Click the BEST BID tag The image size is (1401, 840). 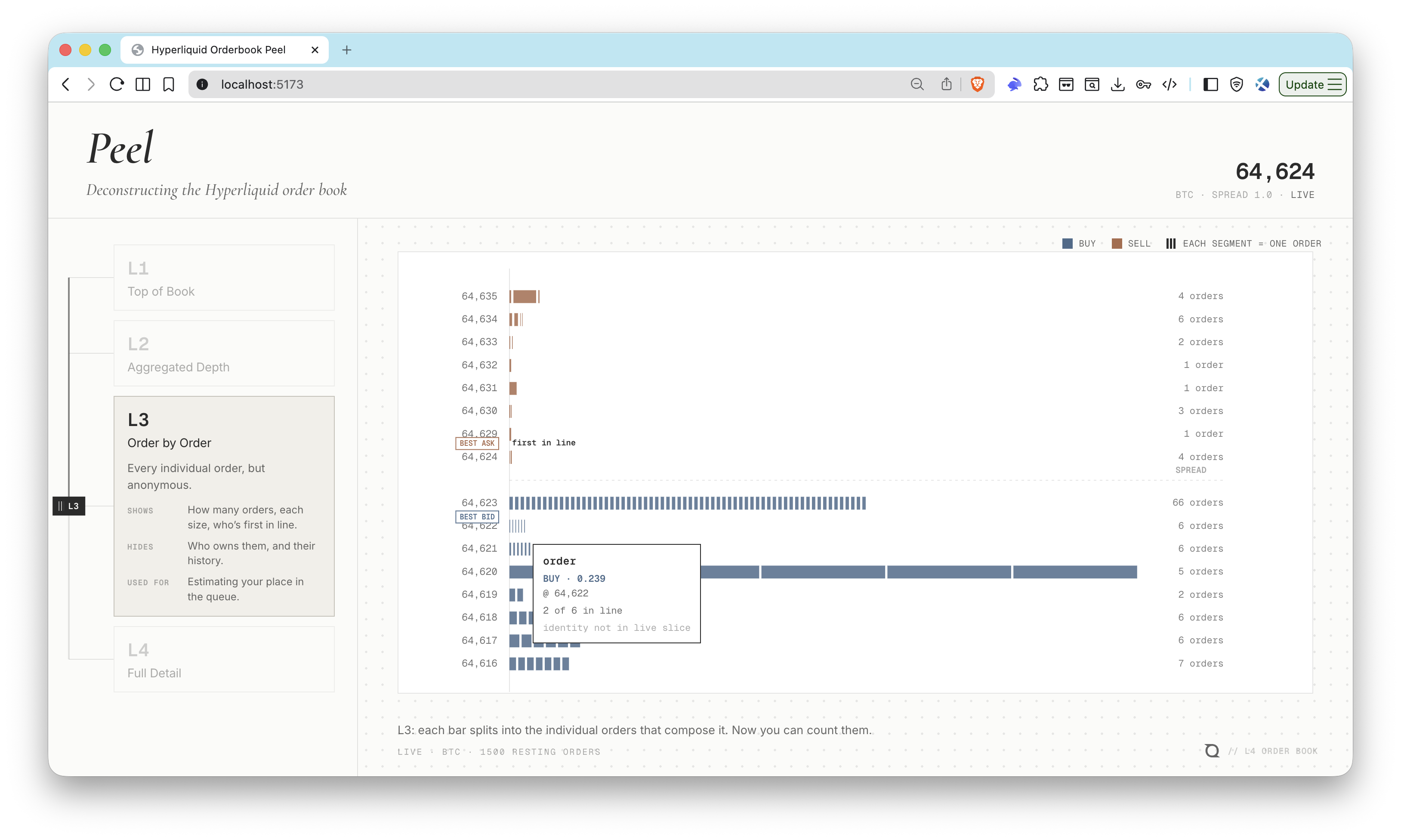(x=477, y=517)
